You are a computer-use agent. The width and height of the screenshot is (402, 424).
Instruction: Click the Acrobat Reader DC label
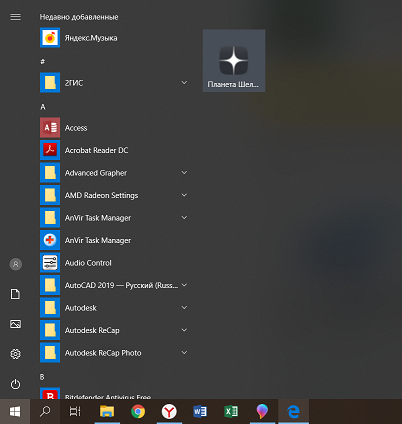tap(96, 150)
